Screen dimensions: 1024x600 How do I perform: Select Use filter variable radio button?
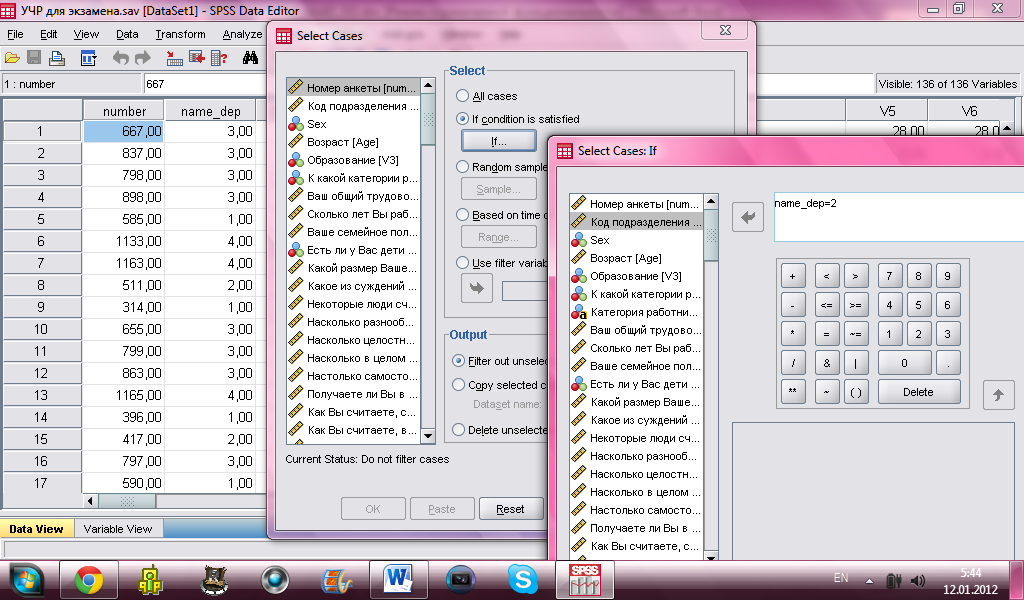pos(462,263)
